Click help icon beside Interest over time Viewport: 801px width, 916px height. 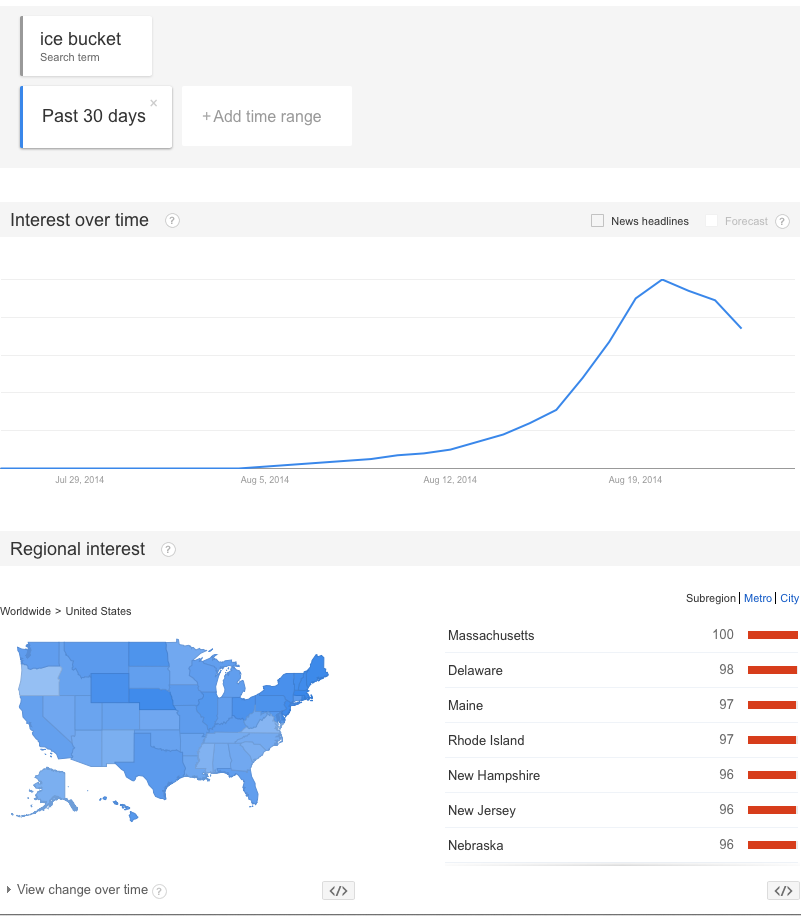click(x=172, y=221)
